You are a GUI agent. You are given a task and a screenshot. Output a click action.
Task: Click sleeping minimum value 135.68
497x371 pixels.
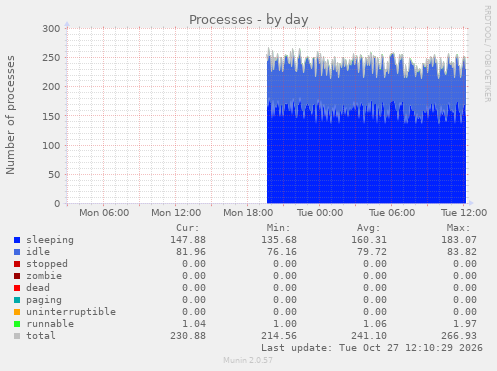279,240
